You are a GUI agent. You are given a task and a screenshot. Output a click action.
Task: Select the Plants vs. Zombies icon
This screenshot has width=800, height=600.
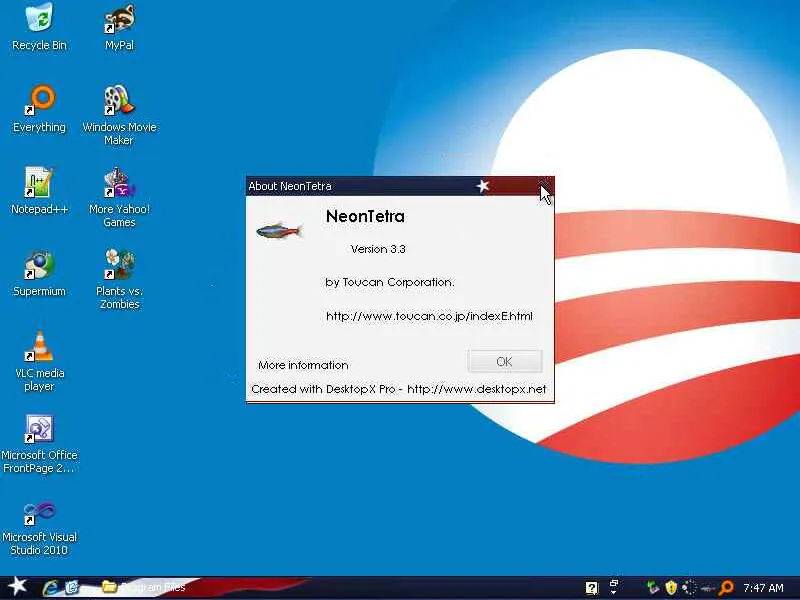tap(119, 279)
